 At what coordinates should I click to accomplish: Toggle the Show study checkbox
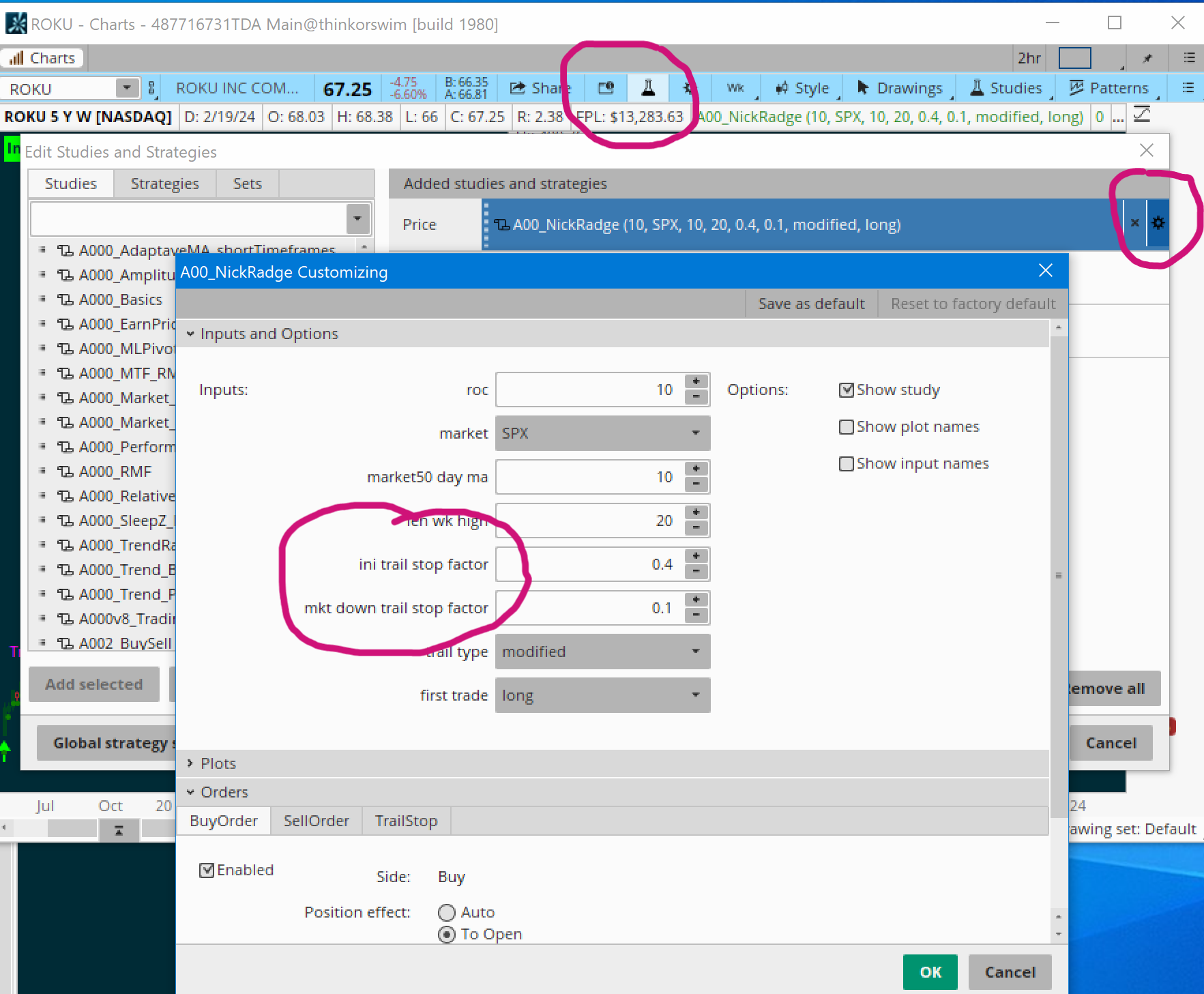(846, 390)
